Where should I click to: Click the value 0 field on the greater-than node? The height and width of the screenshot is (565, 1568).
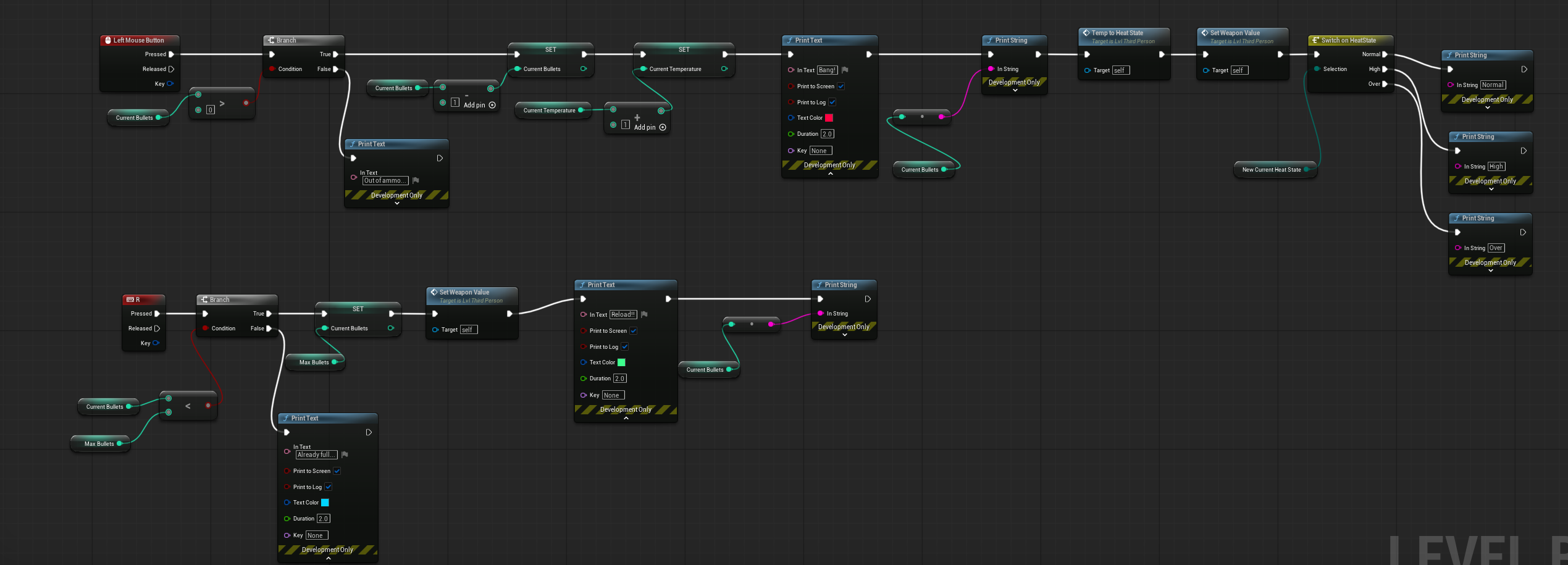[211, 110]
